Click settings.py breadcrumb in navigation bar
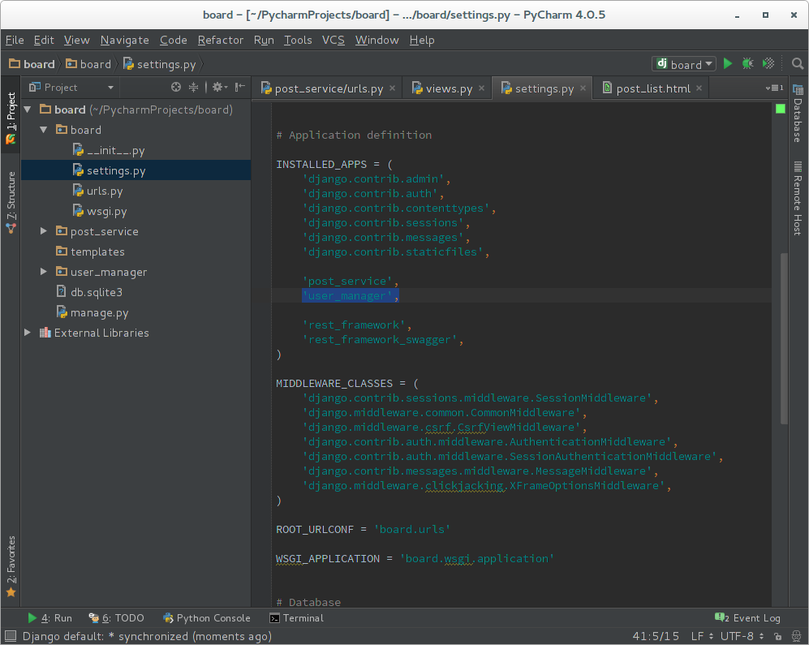 coord(159,64)
